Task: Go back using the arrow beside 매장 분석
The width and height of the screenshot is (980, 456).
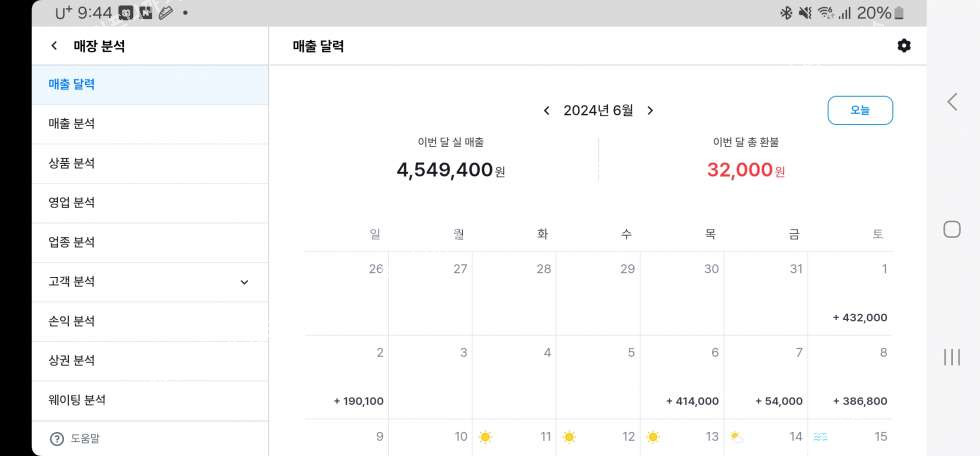Action: click(54, 46)
